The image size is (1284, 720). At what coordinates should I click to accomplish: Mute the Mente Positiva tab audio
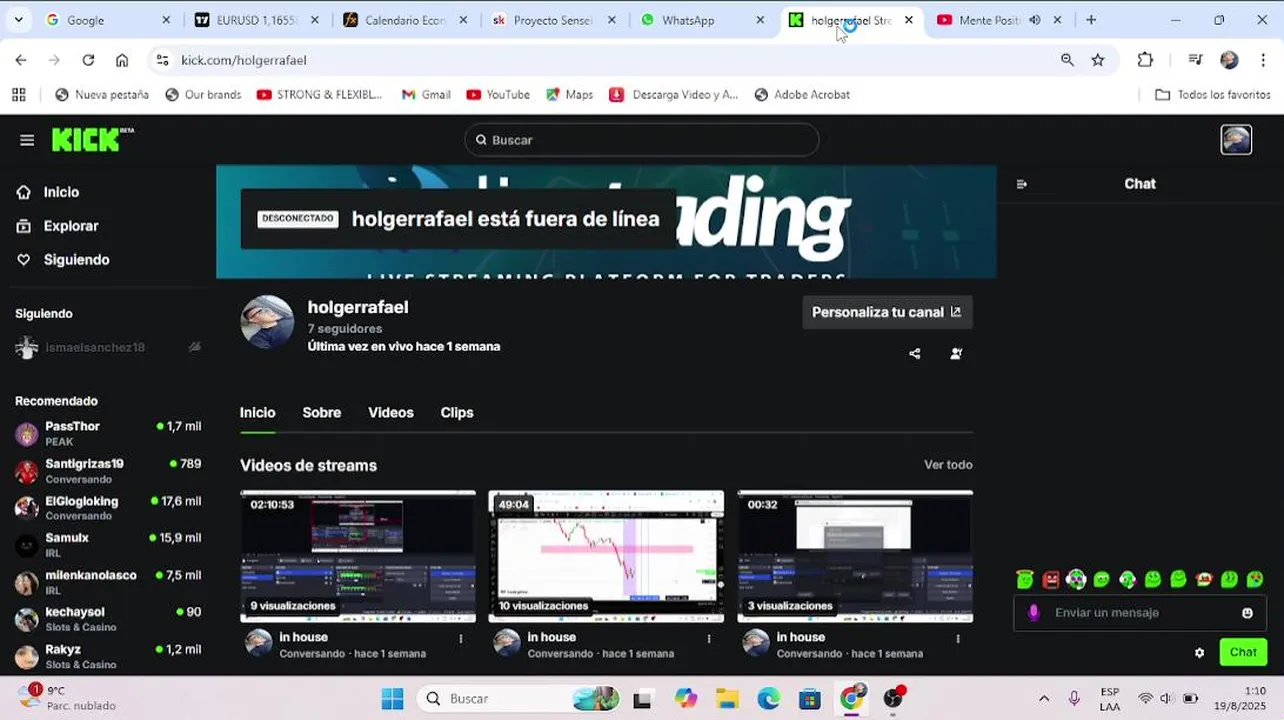(x=1034, y=20)
